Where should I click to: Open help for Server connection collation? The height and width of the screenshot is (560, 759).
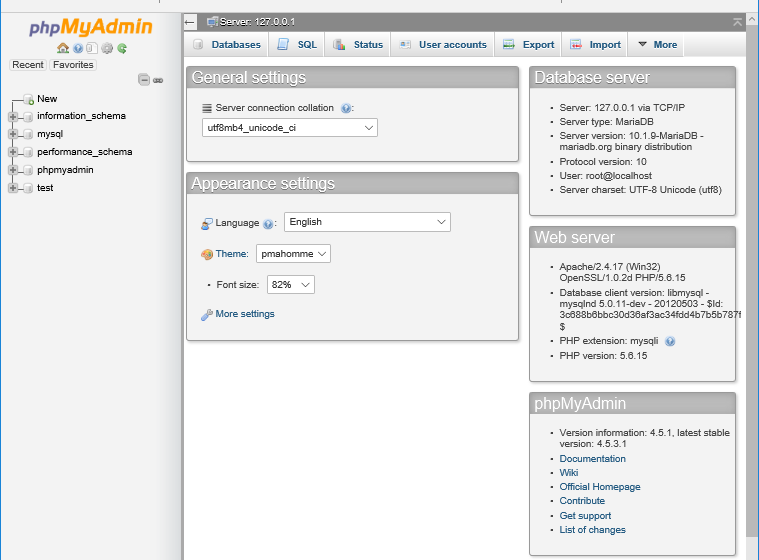pos(346,108)
